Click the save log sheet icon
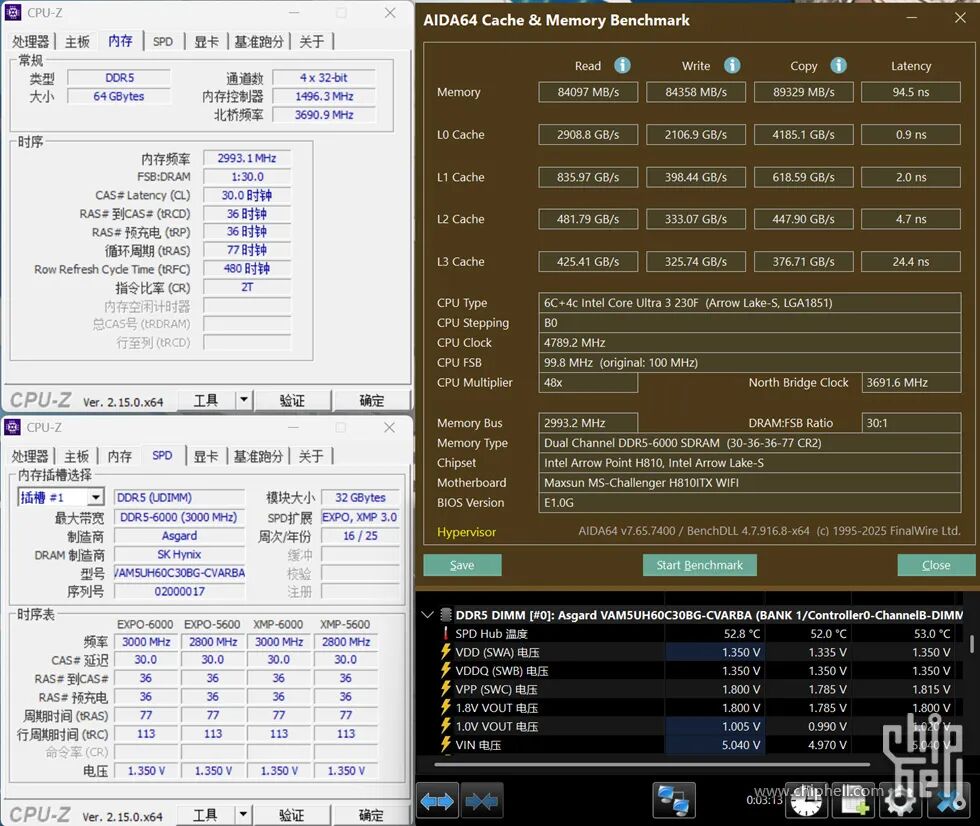 pyautogui.click(x=853, y=800)
